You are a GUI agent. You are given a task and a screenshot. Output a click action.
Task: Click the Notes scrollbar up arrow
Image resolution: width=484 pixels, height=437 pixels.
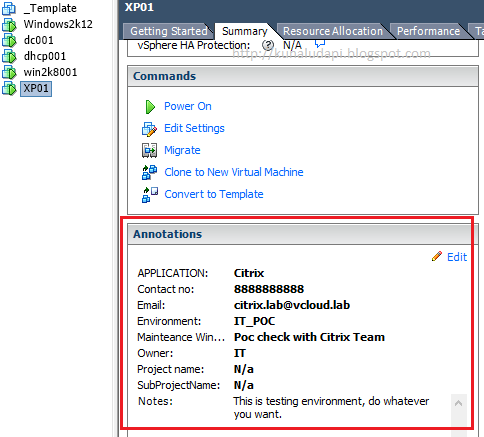[459, 404]
